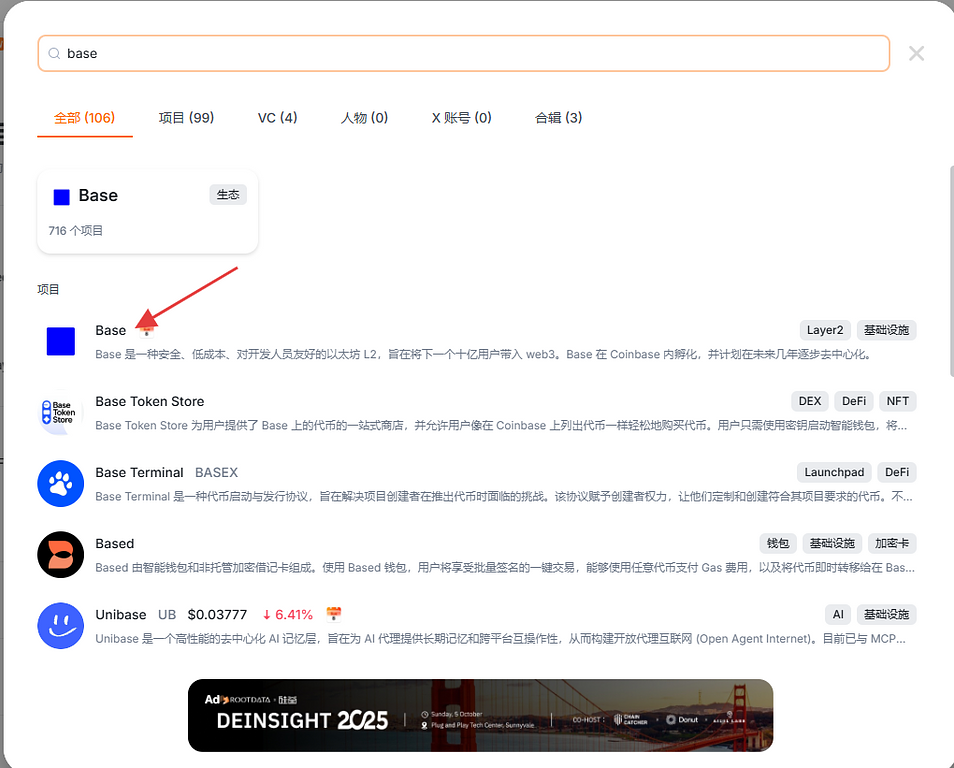Close the search dialog with X
This screenshot has width=954, height=768.
[916, 54]
